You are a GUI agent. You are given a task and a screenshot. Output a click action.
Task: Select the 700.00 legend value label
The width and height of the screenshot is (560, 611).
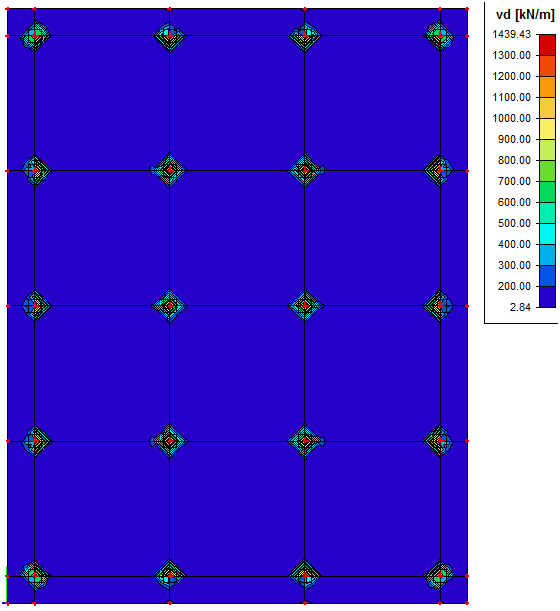tap(514, 181)
